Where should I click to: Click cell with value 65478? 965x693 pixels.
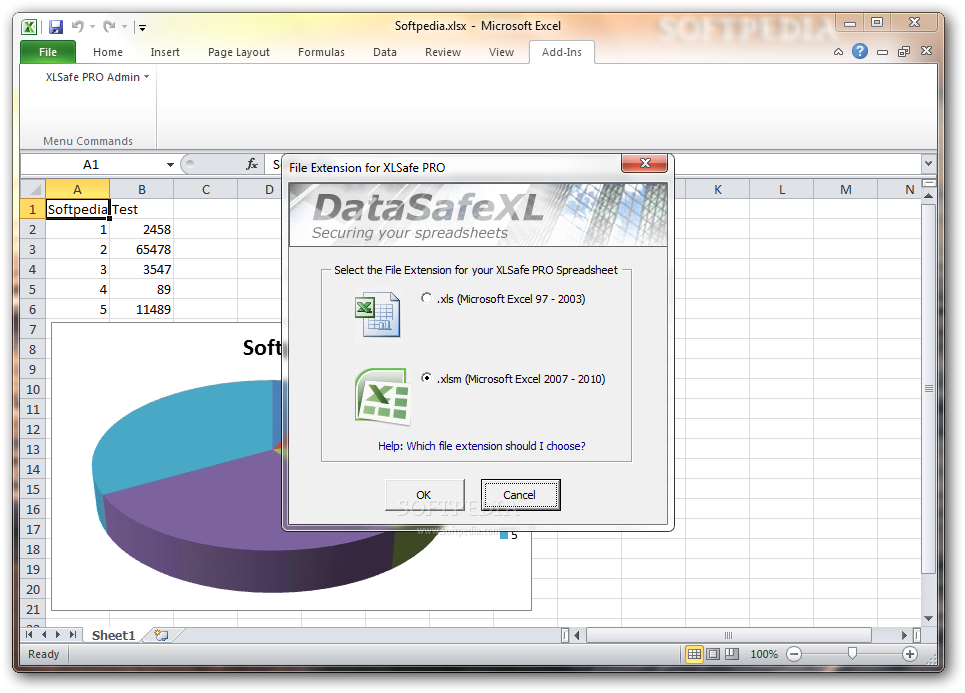[142, 249]
